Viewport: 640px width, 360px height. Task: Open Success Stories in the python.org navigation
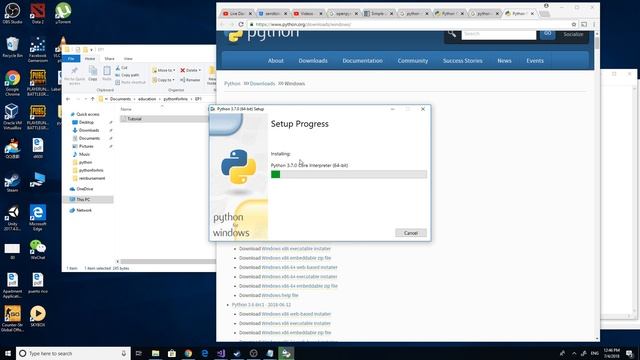[x=462, y=60]
